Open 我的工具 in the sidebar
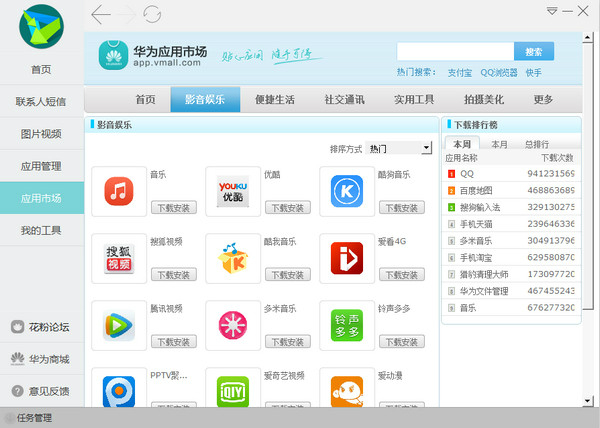The height and width of the screenshot is (428, 600). [x=41, y=230]
